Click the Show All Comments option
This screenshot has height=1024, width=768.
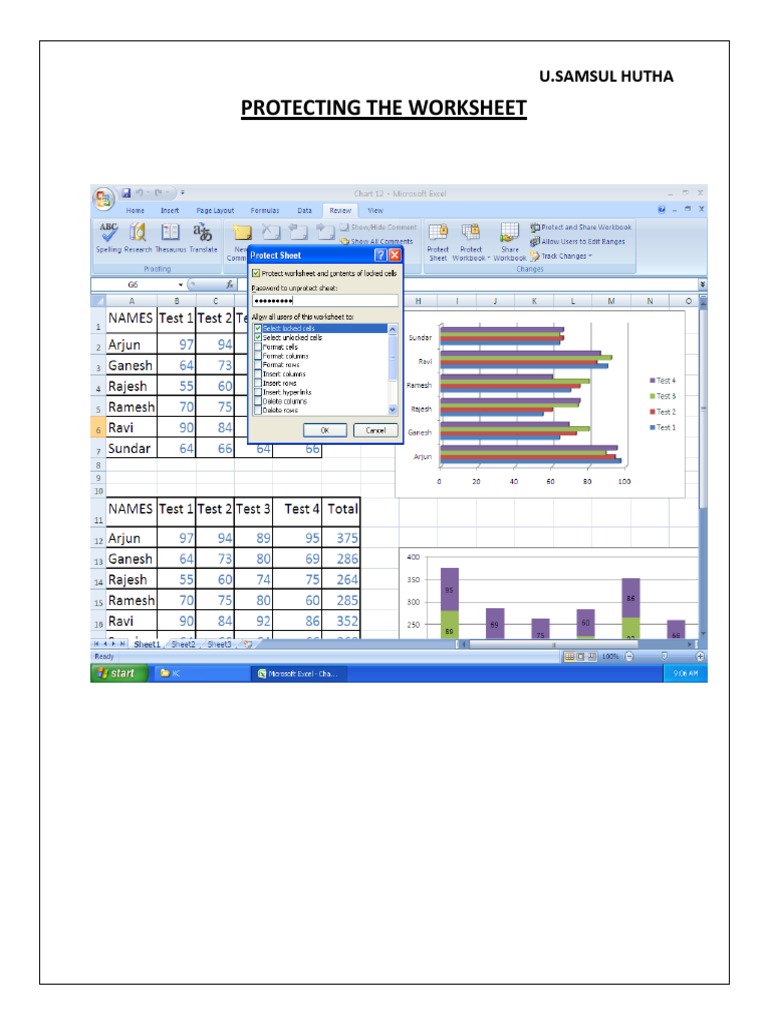click(x=377, y=242)
